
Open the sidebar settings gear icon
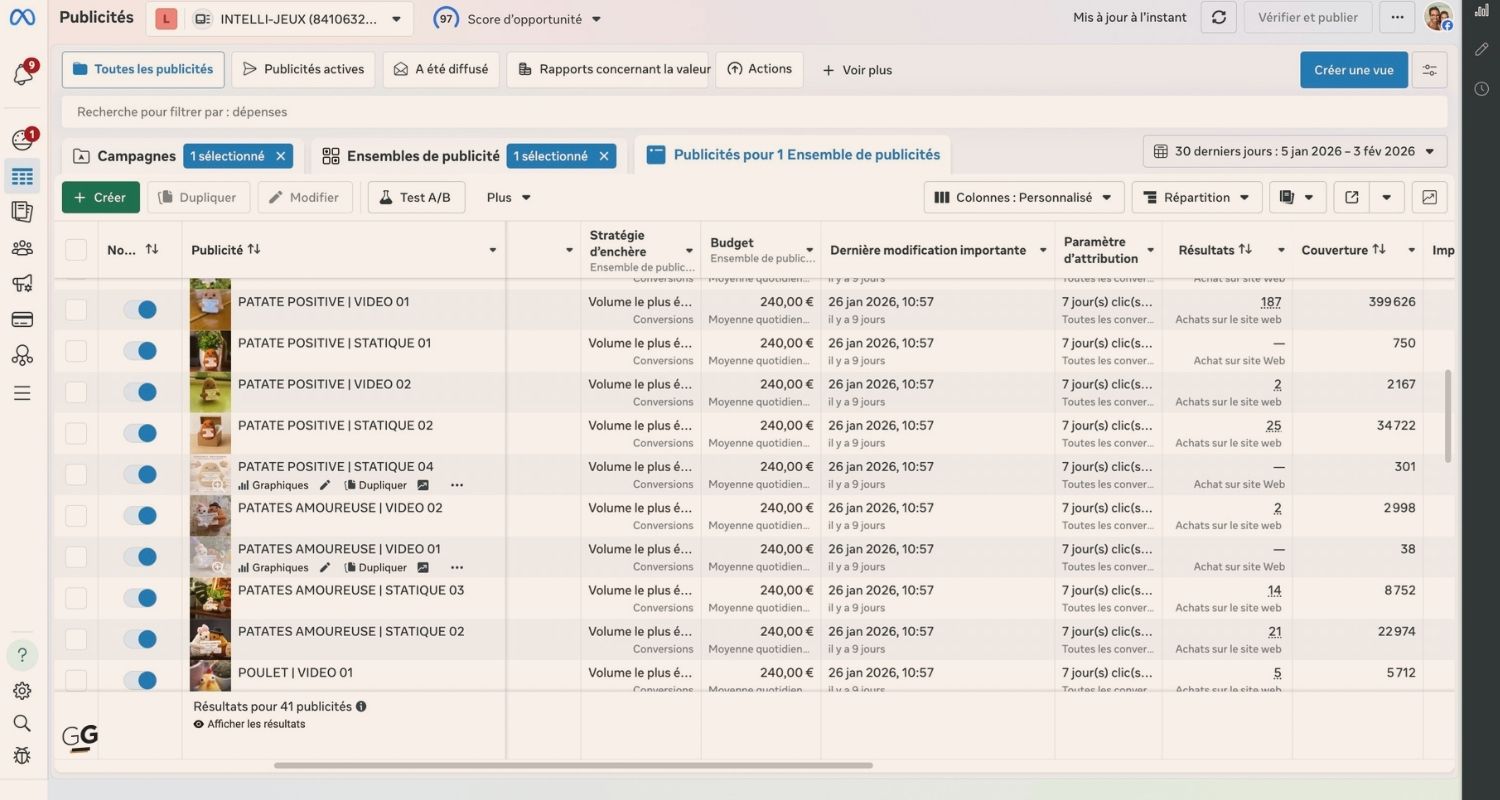point(22,691)
